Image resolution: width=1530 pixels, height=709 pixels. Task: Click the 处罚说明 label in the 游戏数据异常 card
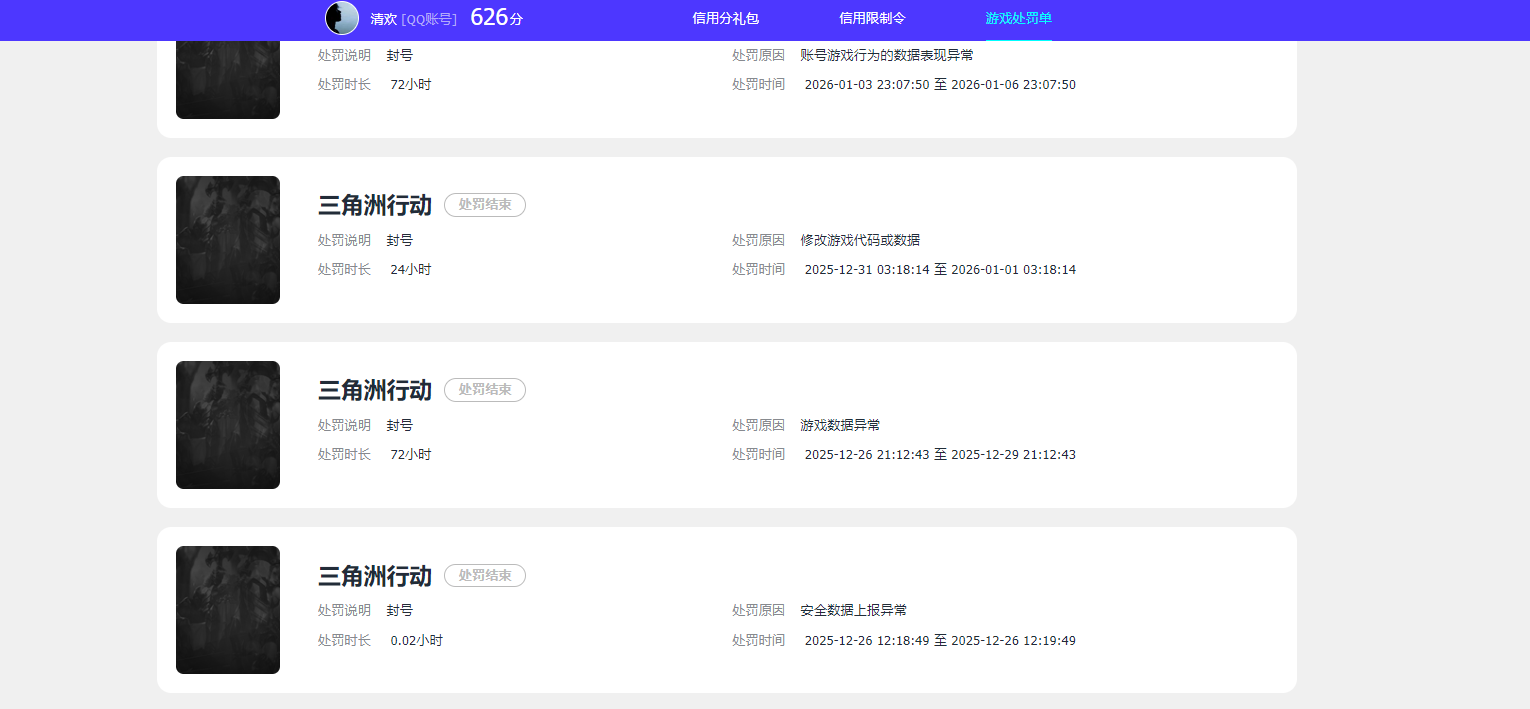click(344, 425)
